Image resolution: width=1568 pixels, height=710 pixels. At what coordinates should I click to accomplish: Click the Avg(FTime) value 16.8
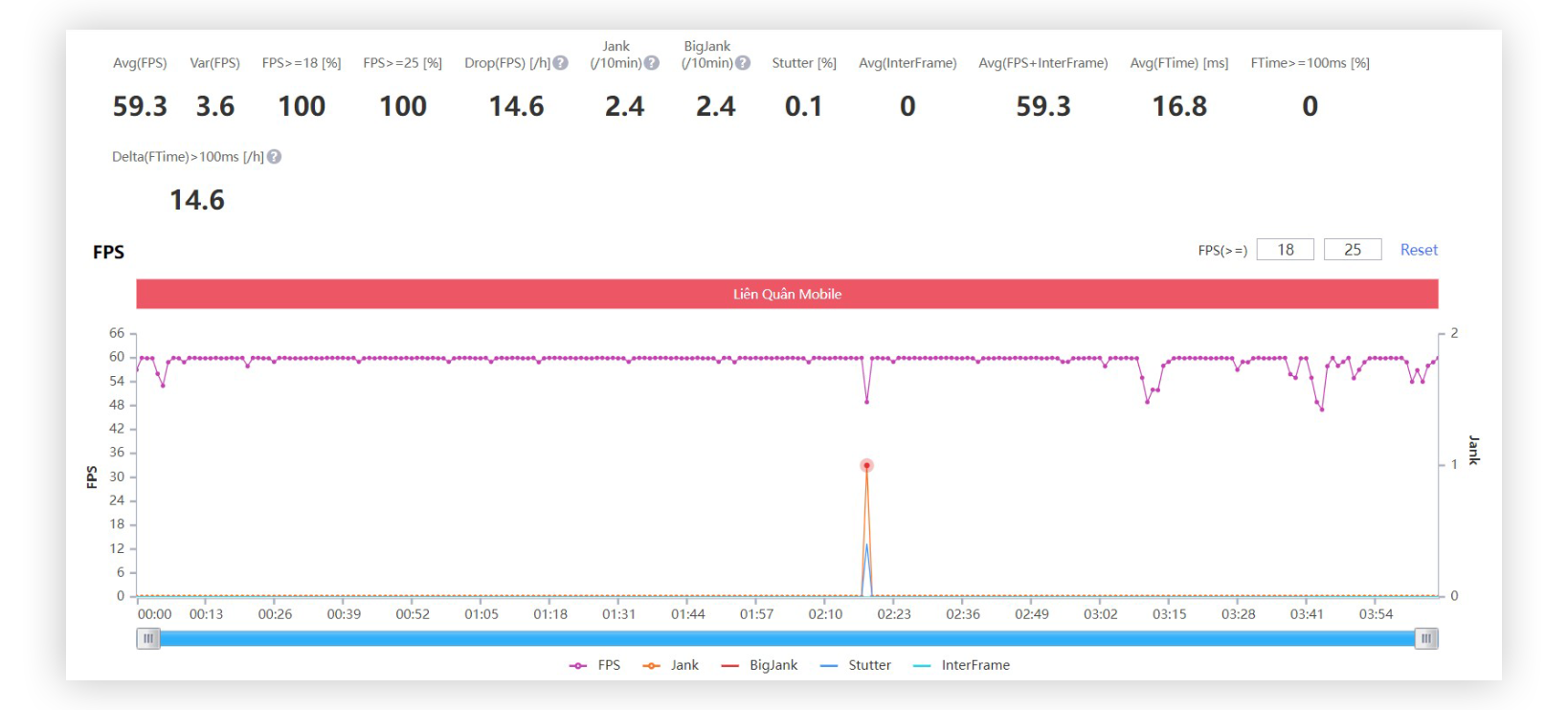tap(1179, 106)
